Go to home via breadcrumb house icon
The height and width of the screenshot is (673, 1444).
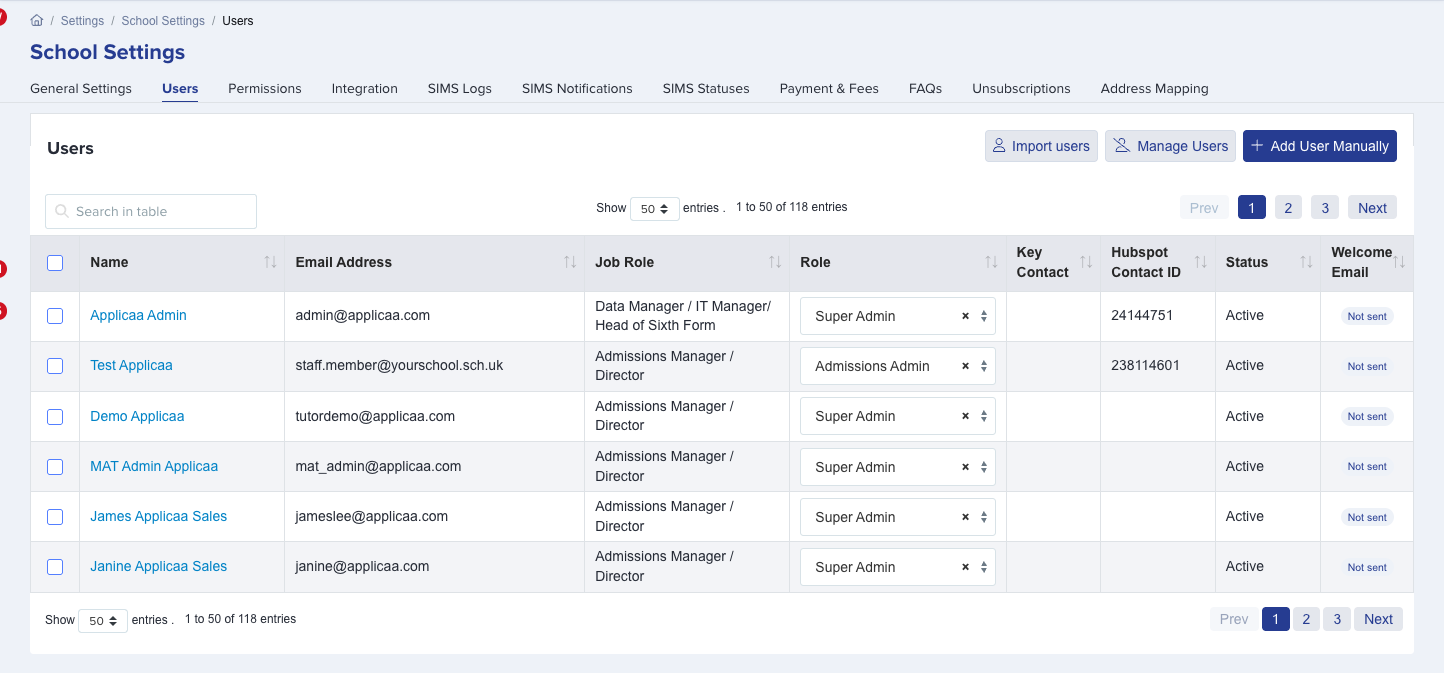pyautogui.click(x=37, y=20)
